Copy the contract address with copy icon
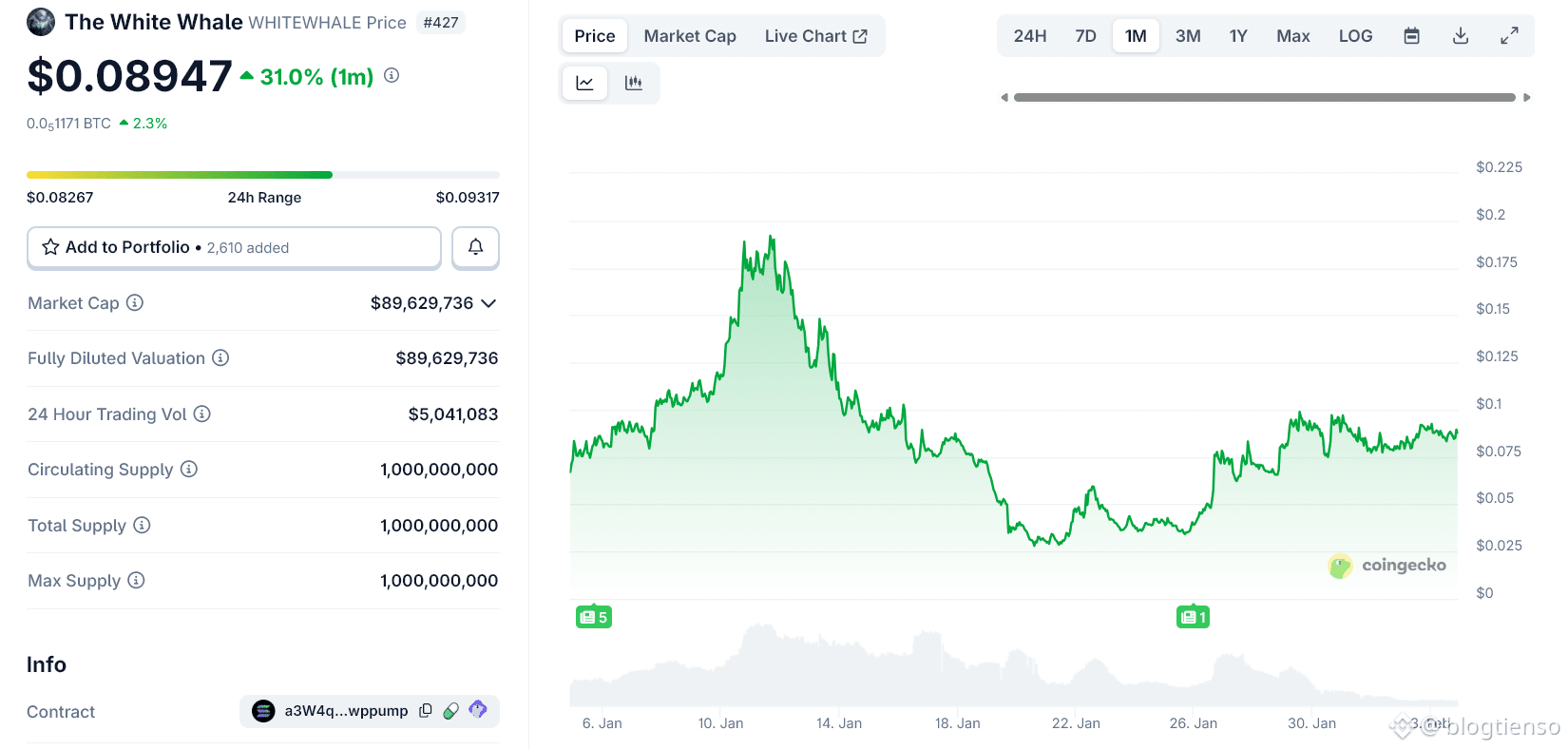The width and height of the screenshot is (1568, 750). tap(426, 710)
